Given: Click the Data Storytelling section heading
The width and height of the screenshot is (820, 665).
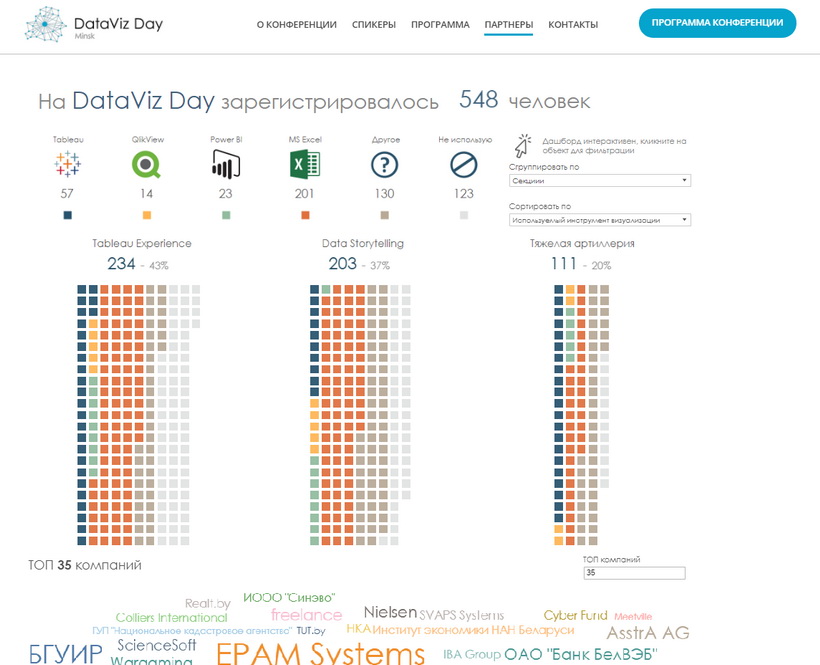Looking at the screenshot, I should point(363,243).
